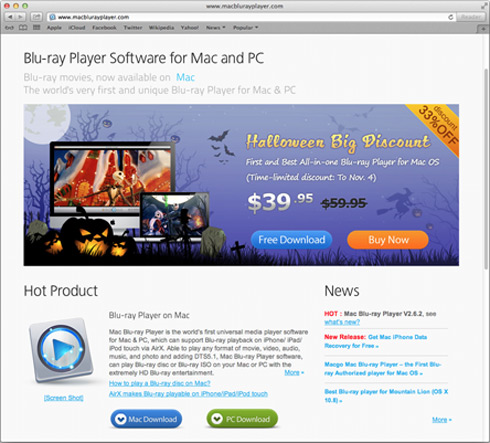The image size is (490, 443).
Task: Click the blue Mac Download button
Action: pyautogui.click(x=146, y=419)
